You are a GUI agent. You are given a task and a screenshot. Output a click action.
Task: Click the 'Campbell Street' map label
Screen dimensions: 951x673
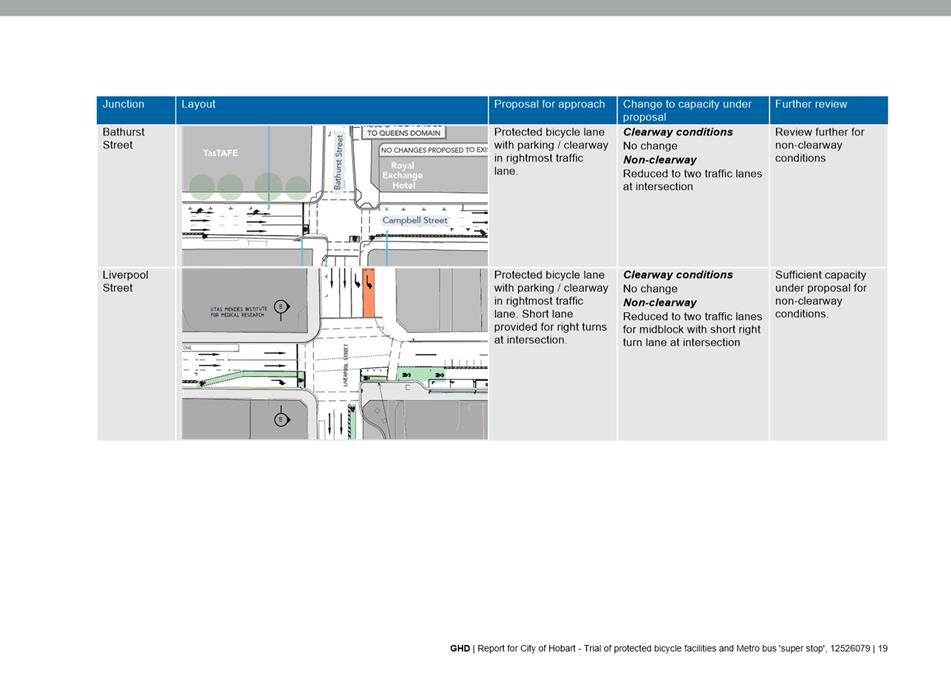415,220
